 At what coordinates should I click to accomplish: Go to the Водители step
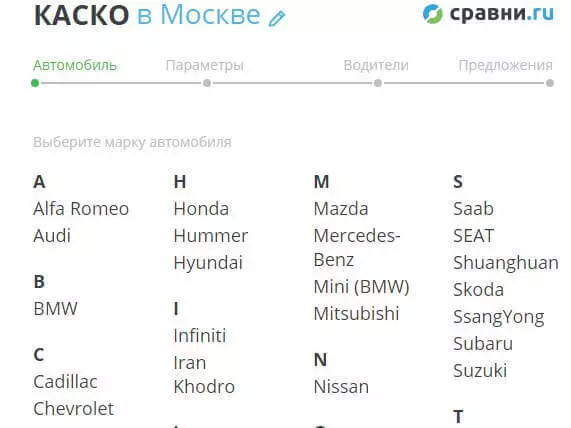point(376,66)
